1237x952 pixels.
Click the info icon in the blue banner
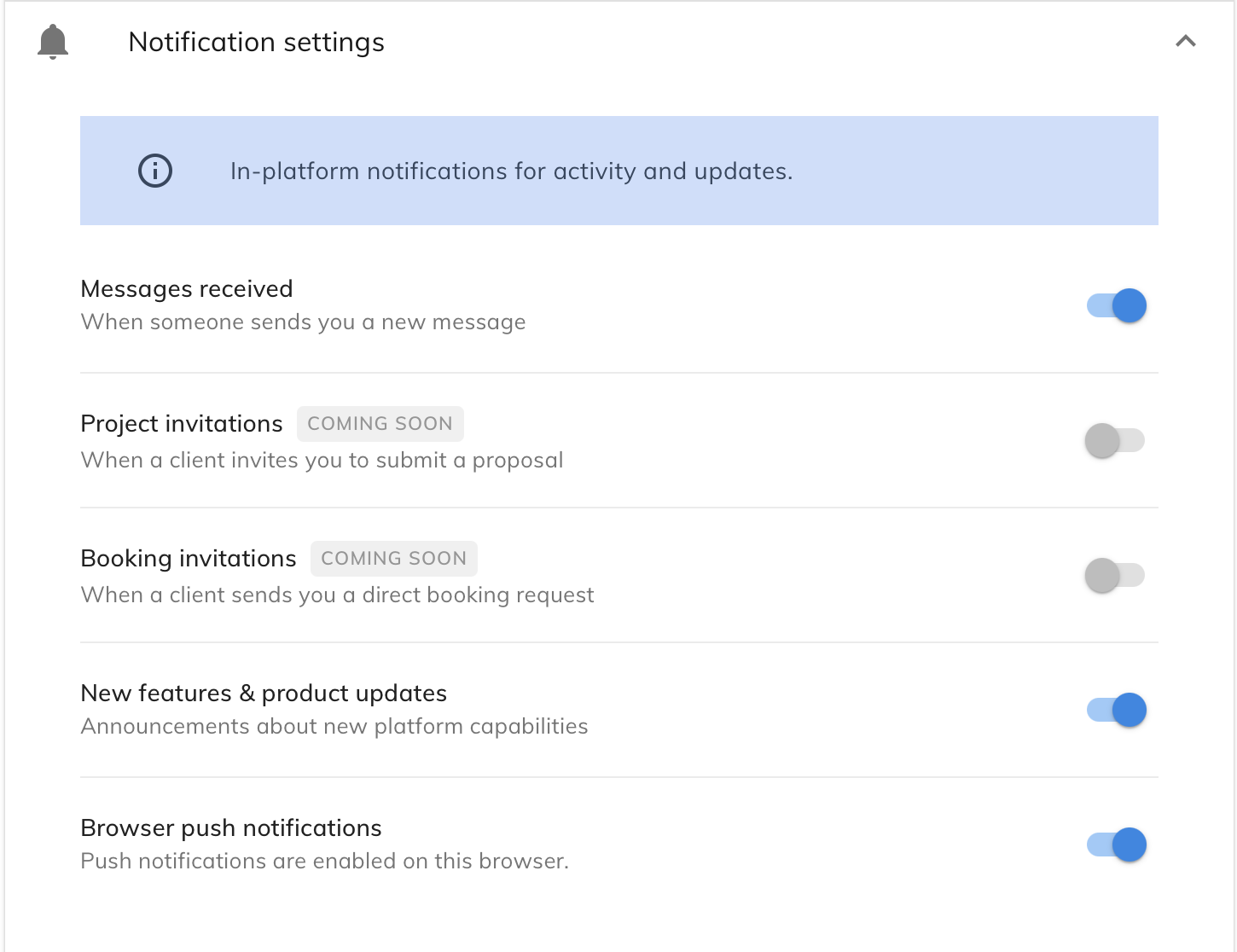155,171
